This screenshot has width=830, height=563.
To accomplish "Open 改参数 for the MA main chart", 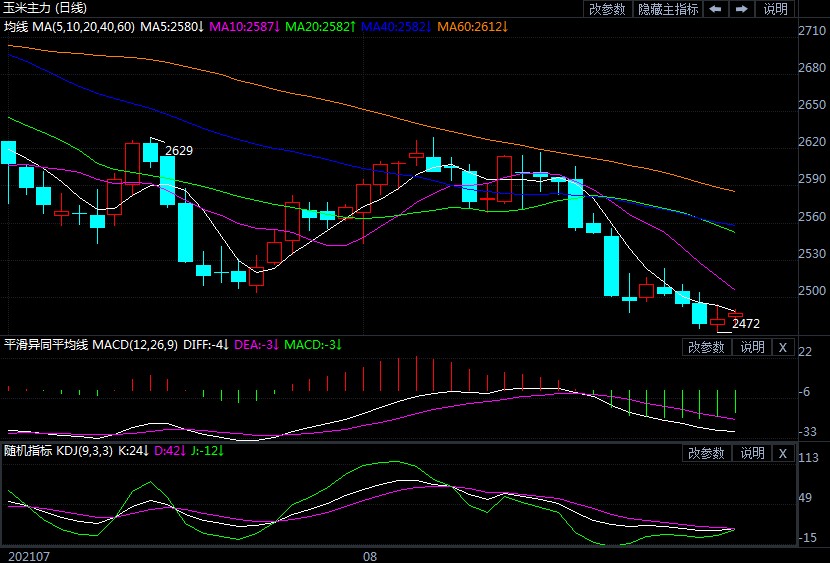I will tap(607, 9).
